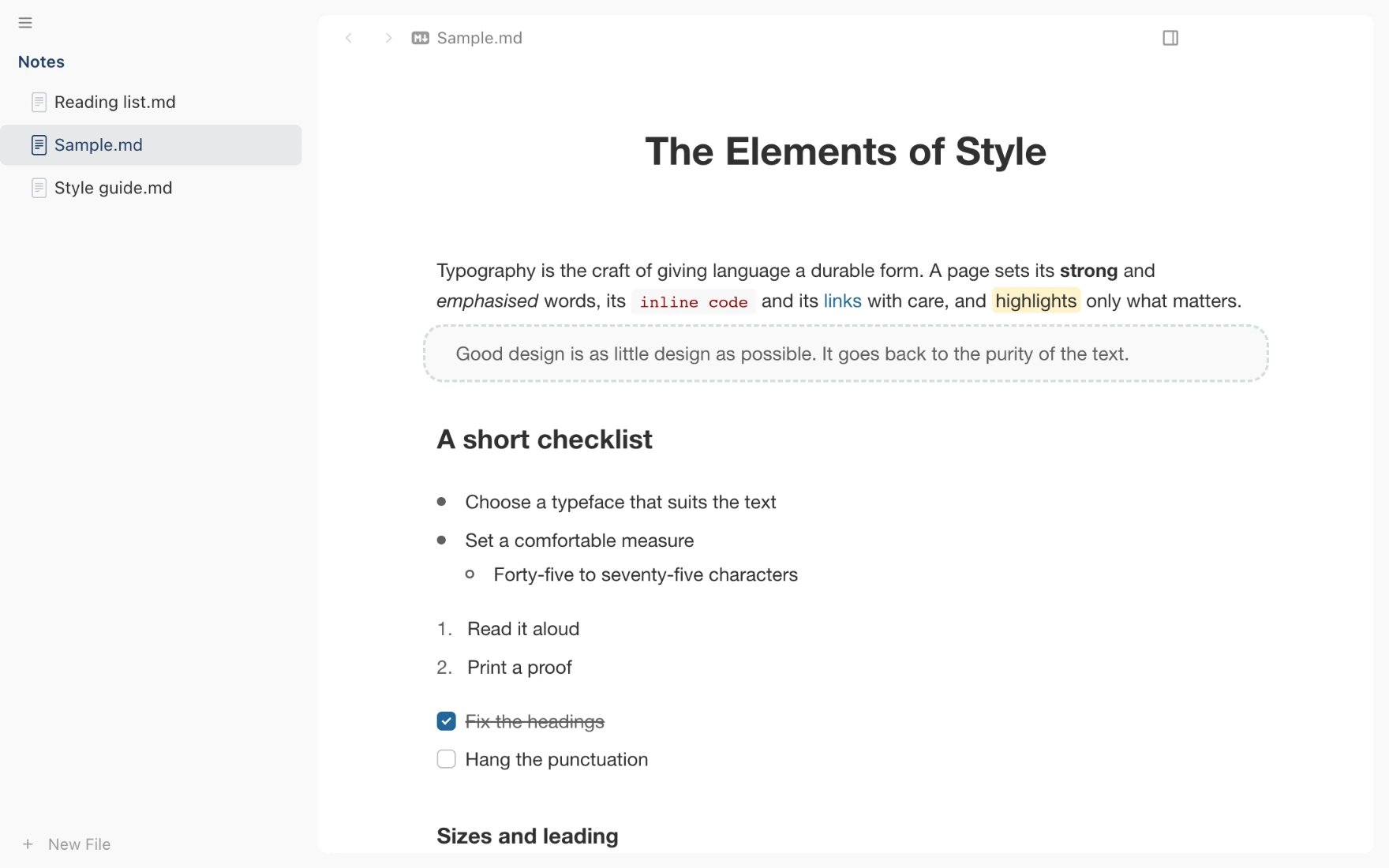
Task: Click 'Forty-five to seventy-five characters' sub-bullet
Action: (x=646, y=574)
